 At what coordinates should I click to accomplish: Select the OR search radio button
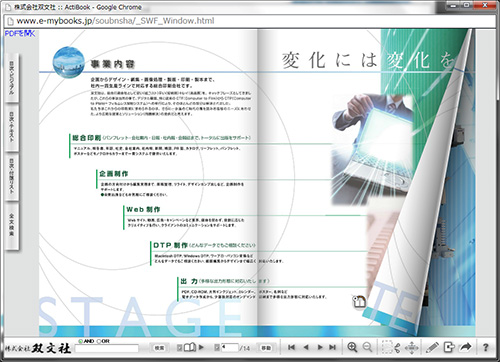coord(99,341)
